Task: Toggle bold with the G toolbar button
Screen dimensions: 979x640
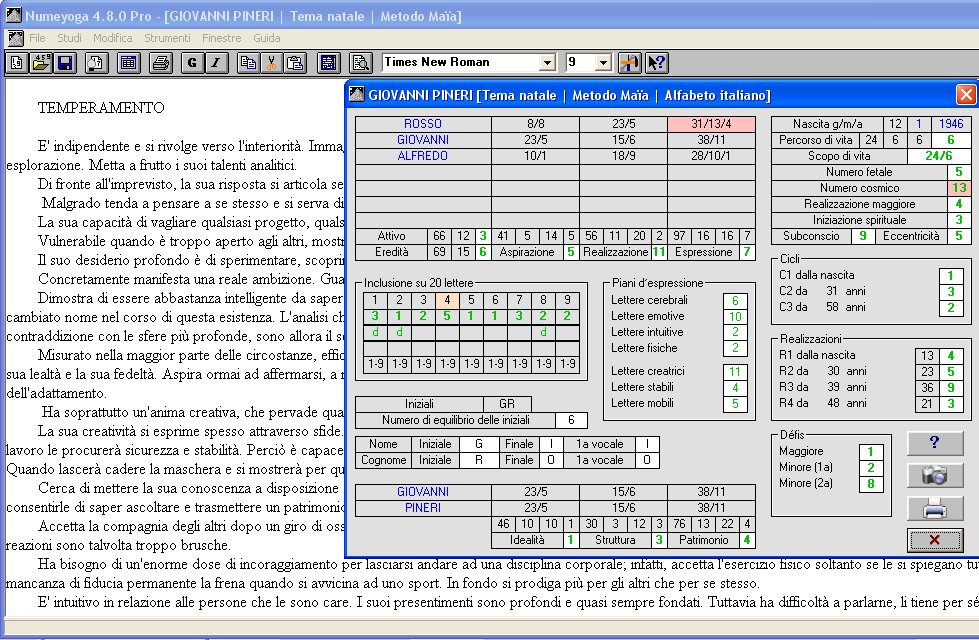Action: pyautogui.click(x=192, y=63)
